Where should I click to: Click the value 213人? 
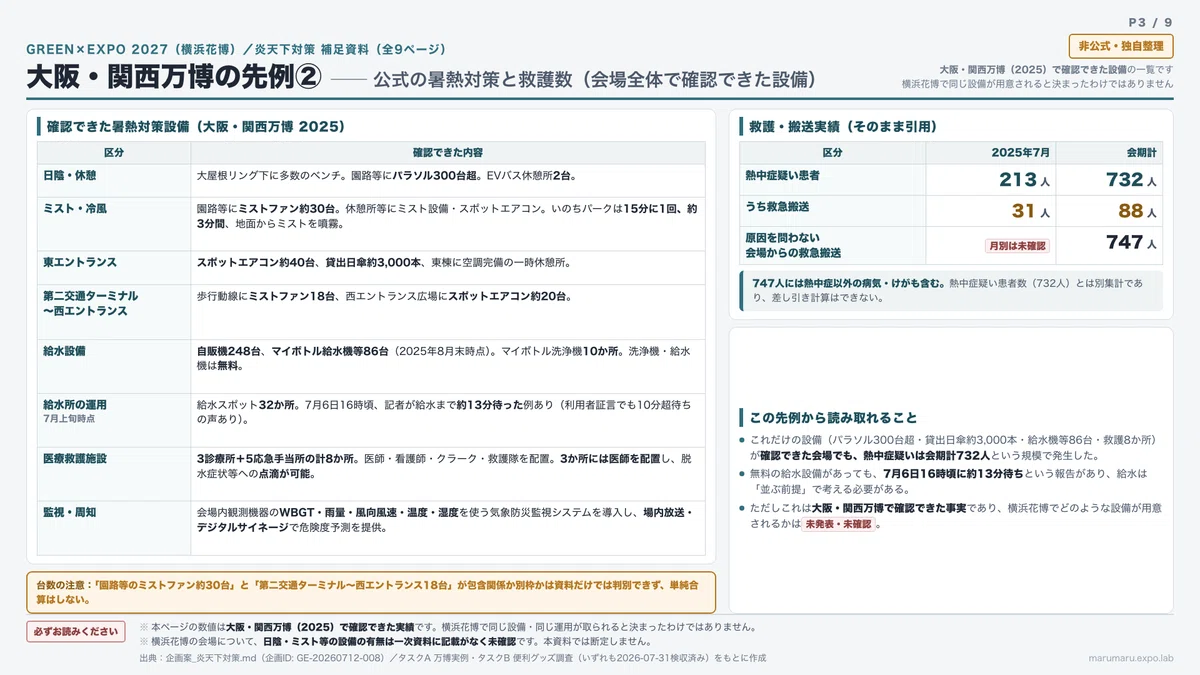[1024, 180]
